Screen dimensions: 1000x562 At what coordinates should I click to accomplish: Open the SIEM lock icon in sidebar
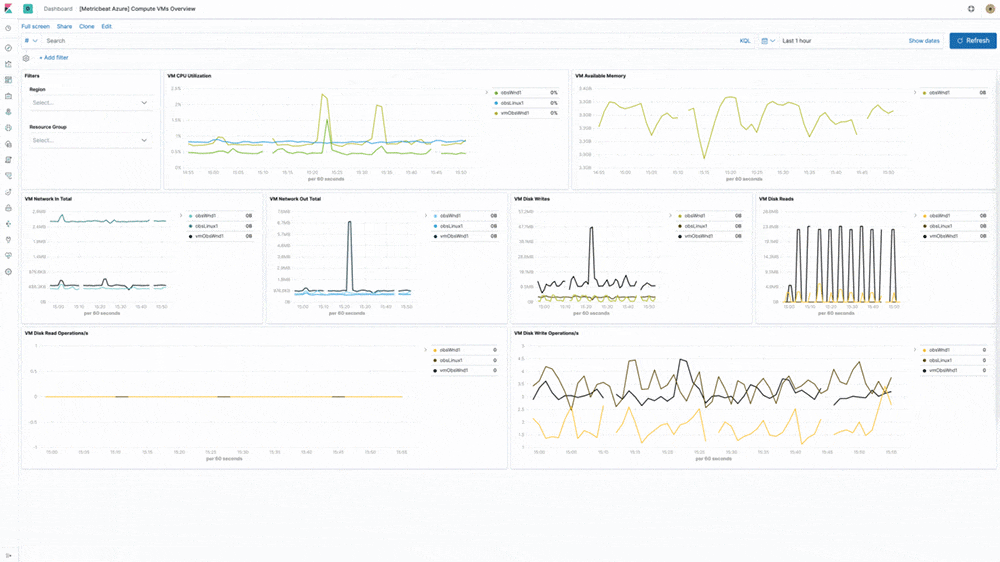8,208
